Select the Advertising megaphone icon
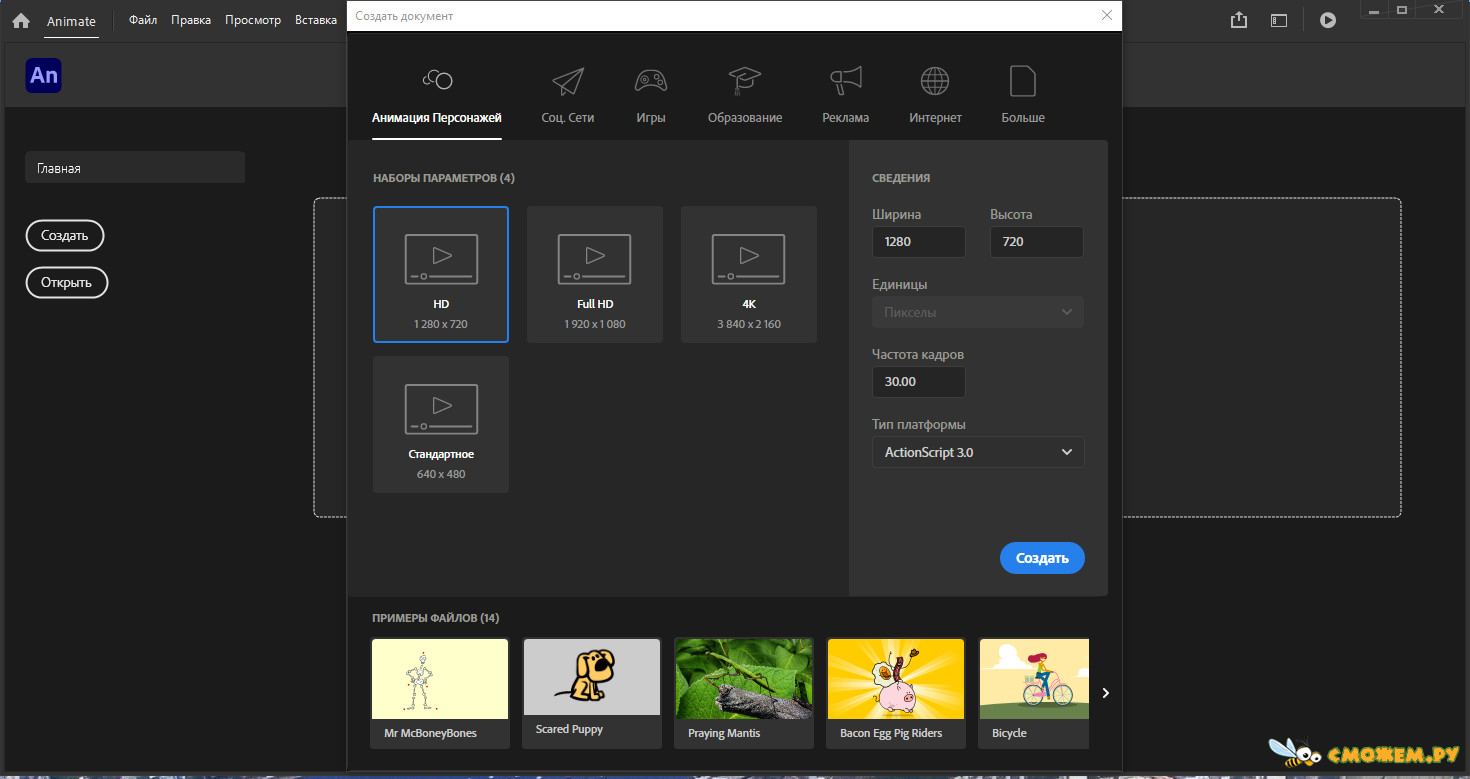The image size is (1470, 779). pyautogui.click(x=846, y=81)
